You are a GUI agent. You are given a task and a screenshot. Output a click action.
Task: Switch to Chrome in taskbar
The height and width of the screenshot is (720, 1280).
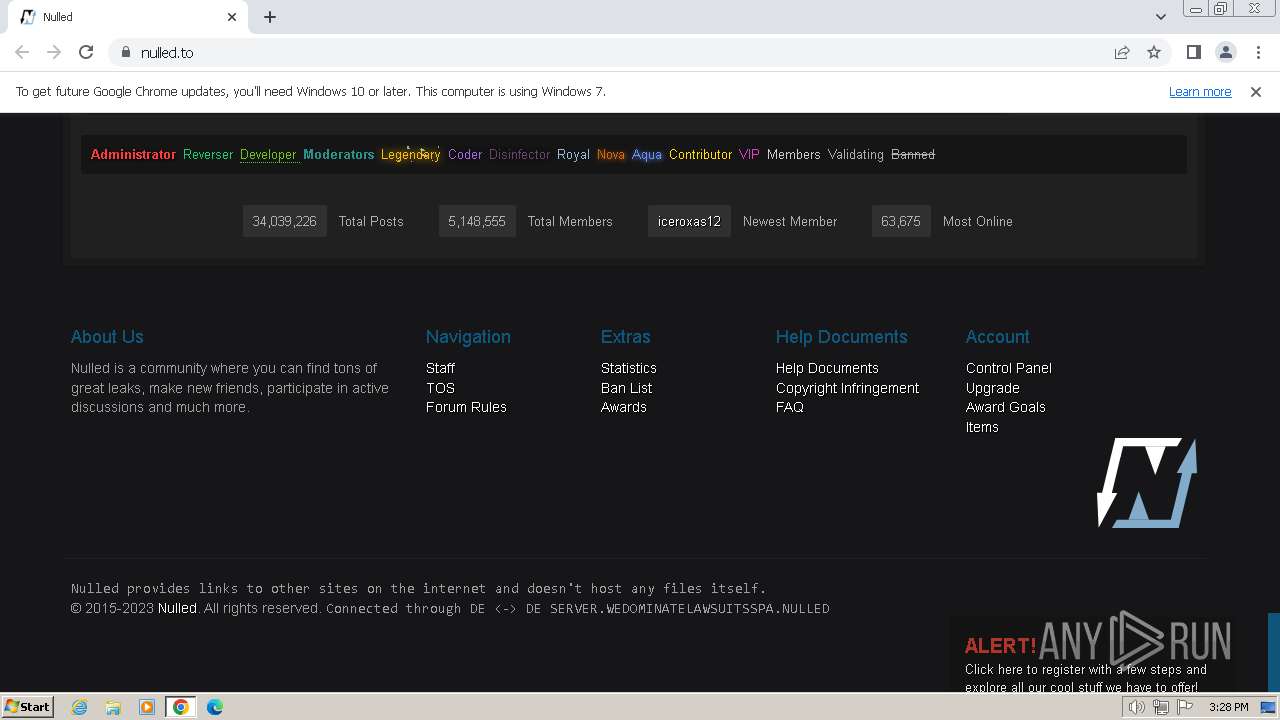pos(181,707)
